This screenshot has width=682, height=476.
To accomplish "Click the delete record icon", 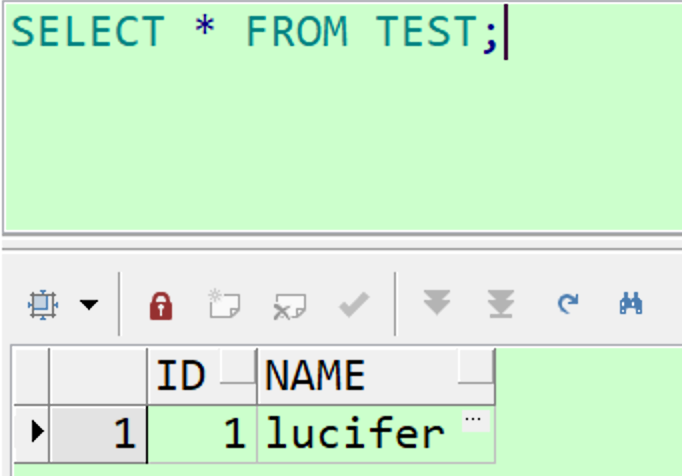I will [x=289, y=306].
